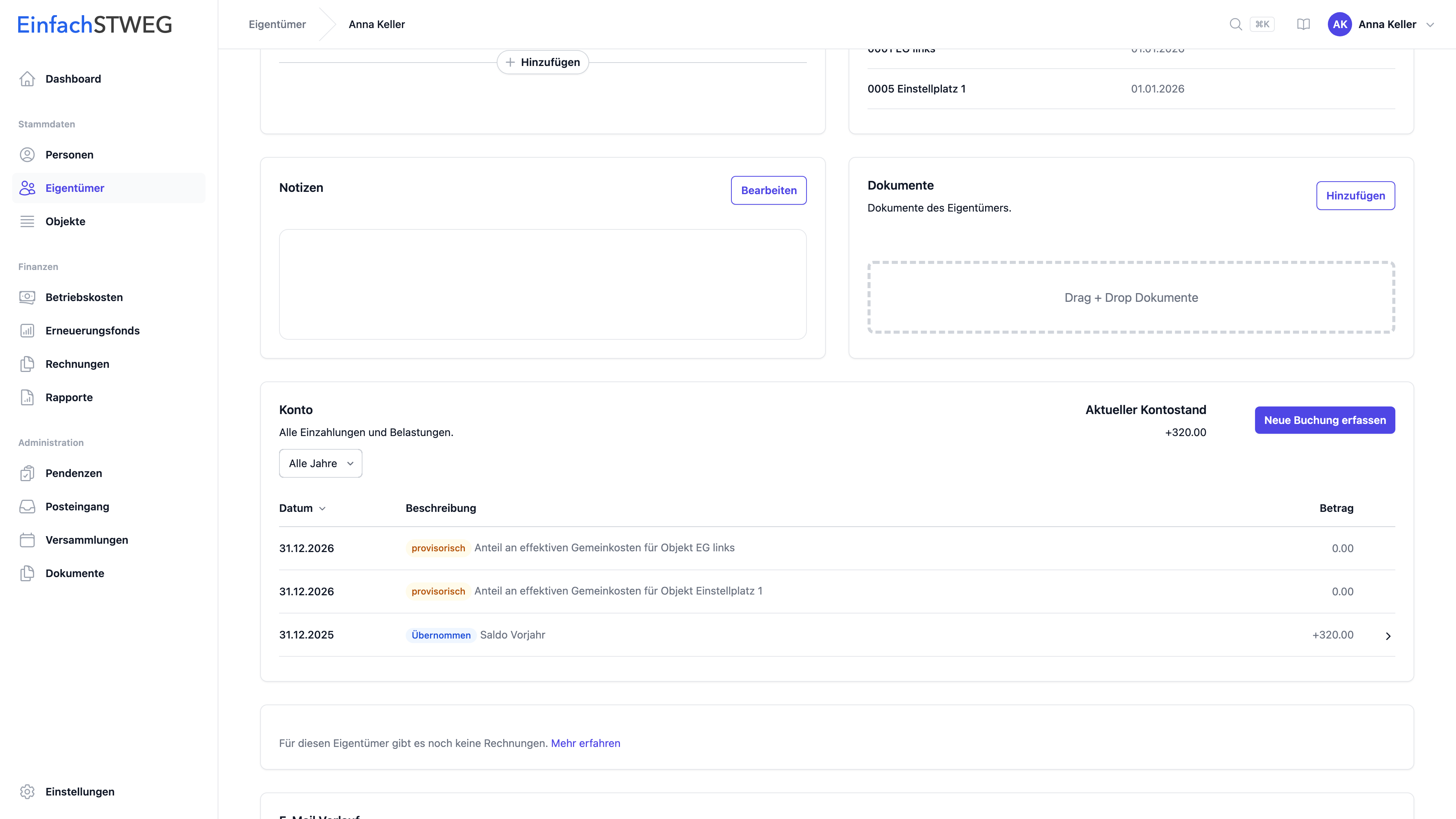The width and height of the screenshot is (1456, 819).
Task: Click the plus Hinzufügen pill button
Action: click(543, 62)
